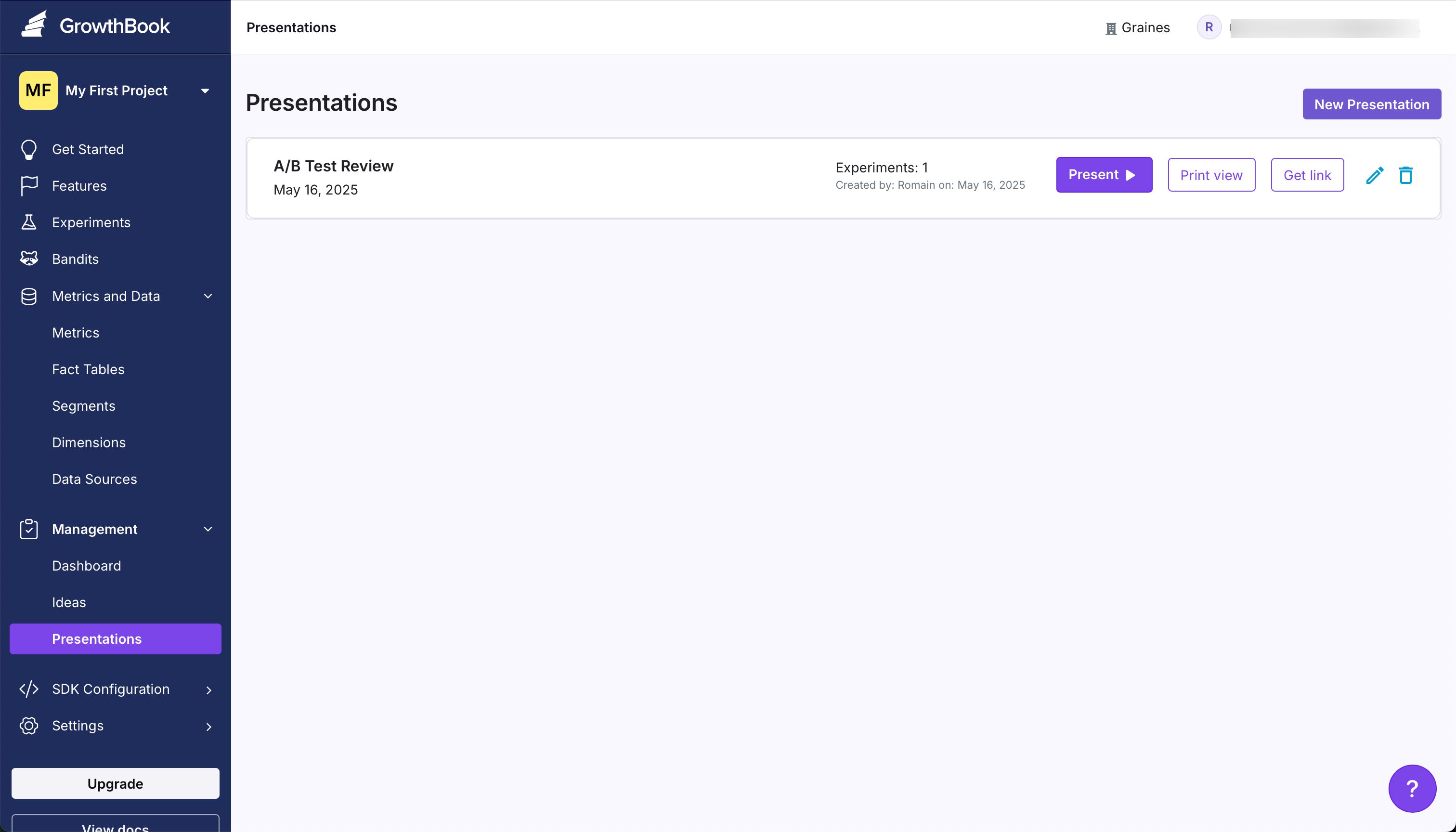This screenshot has height=832, width=1456.
Task: Click the Bandits raccoon icon
Action: pos(28,259)
